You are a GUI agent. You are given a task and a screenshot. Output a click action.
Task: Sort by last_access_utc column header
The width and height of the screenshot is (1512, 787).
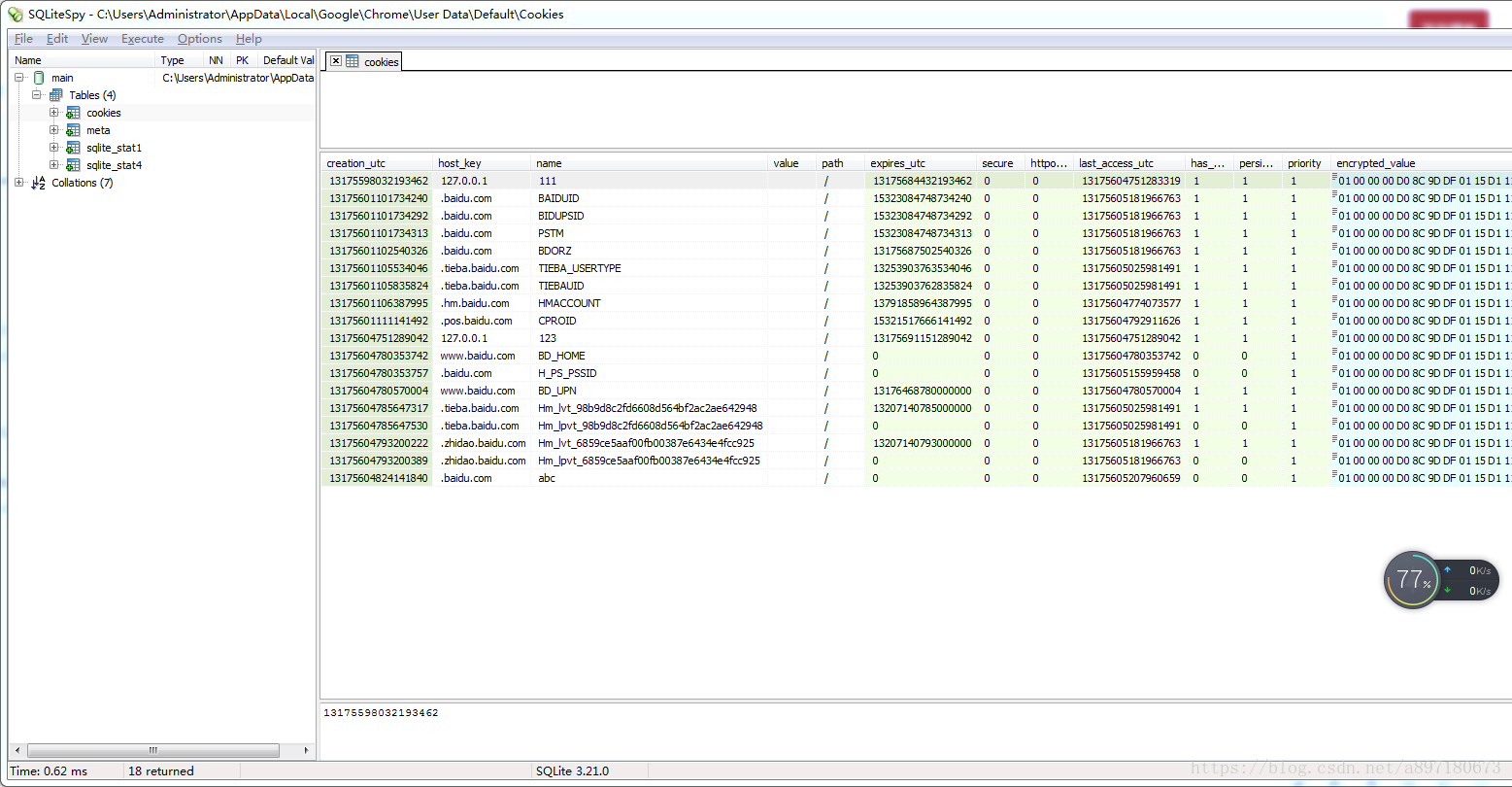click(1129, 163)
